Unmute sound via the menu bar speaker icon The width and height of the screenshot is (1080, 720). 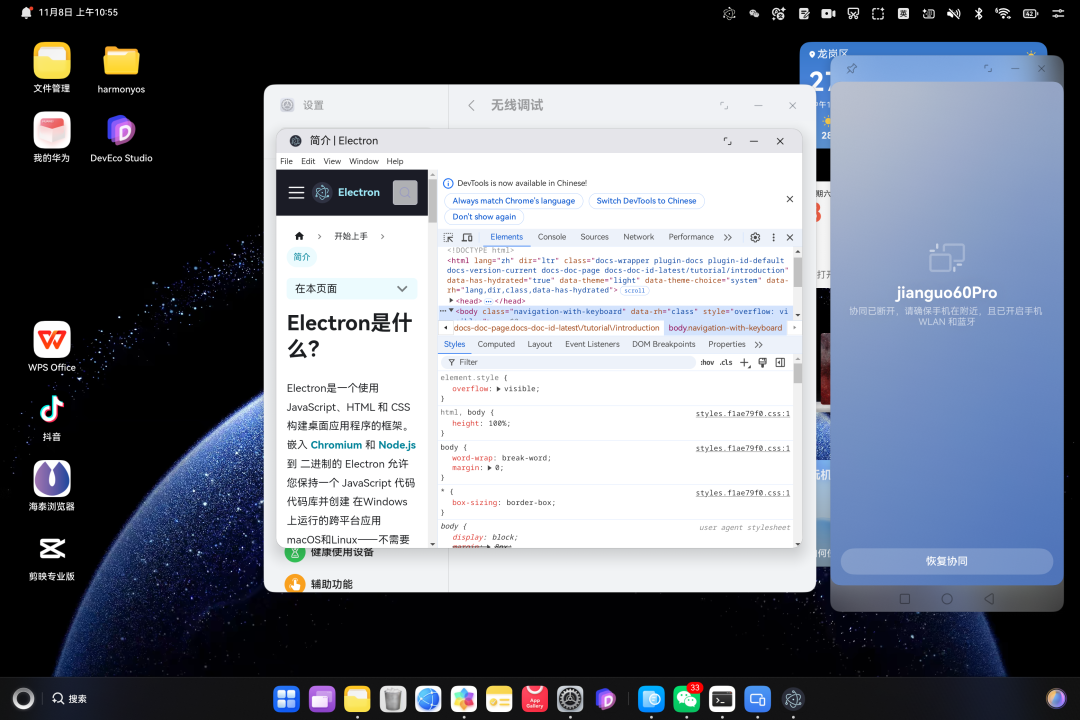coord(954,13)
